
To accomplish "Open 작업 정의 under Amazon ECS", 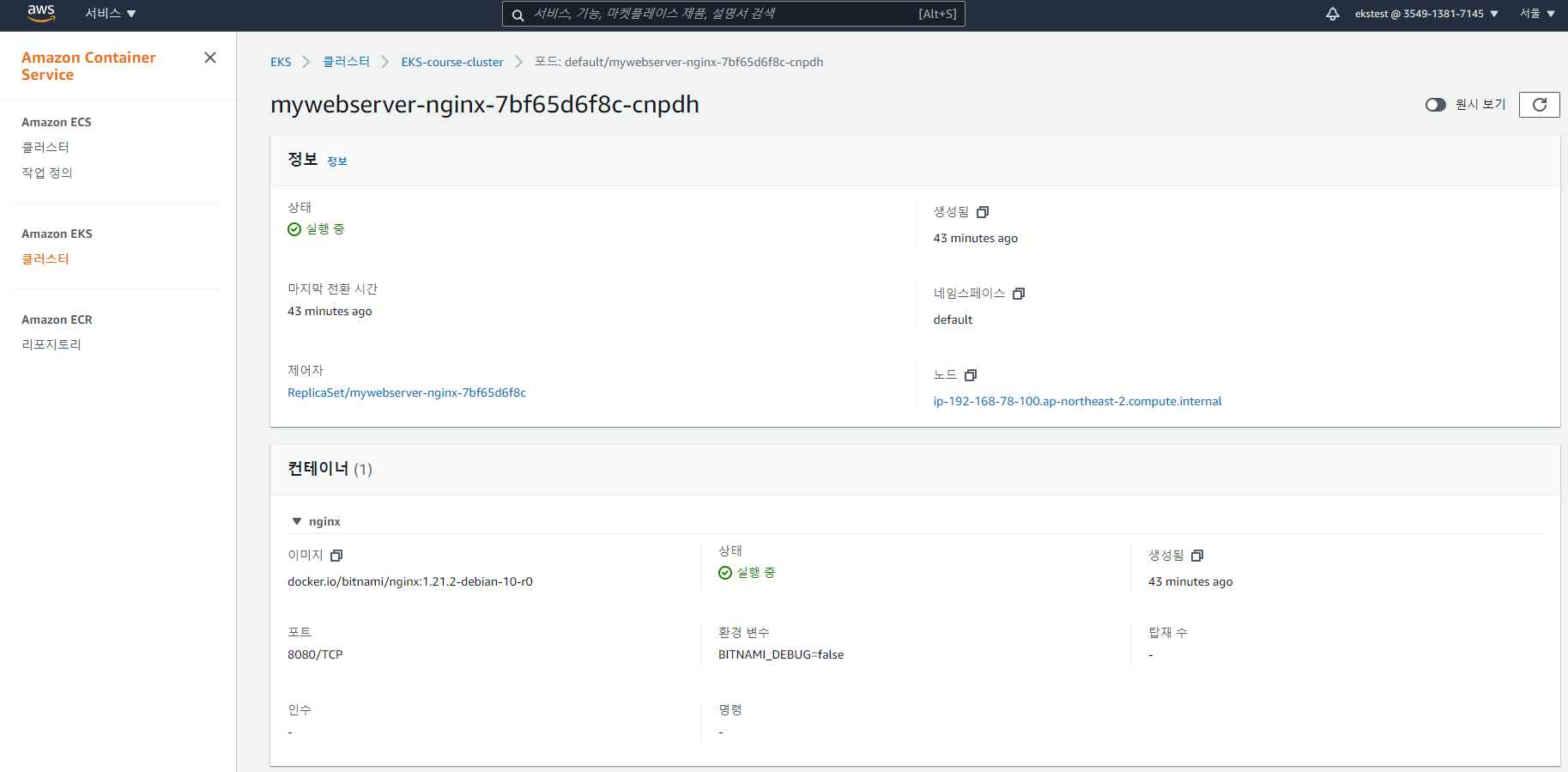I will point(47,173).
